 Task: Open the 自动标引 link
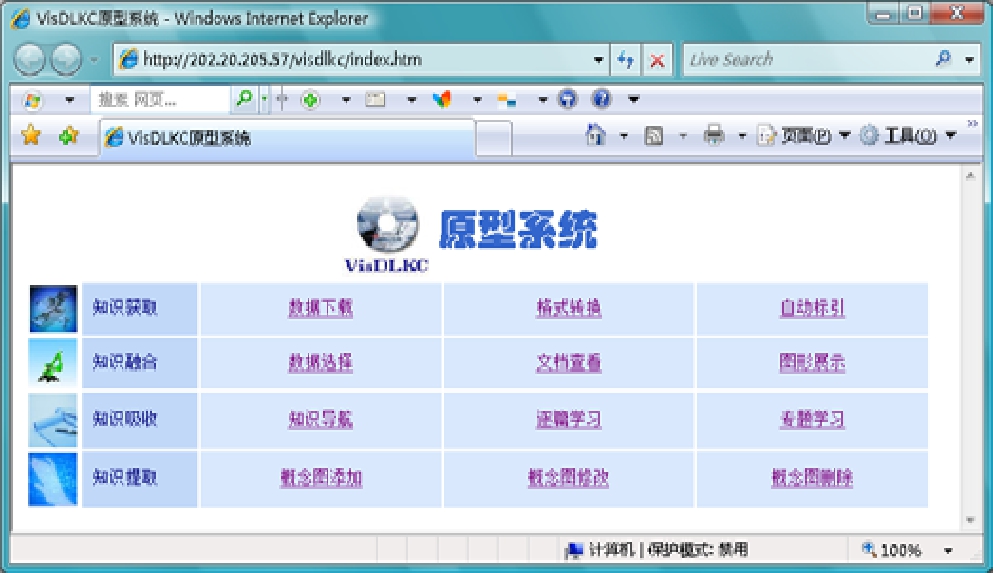point(812,308)
